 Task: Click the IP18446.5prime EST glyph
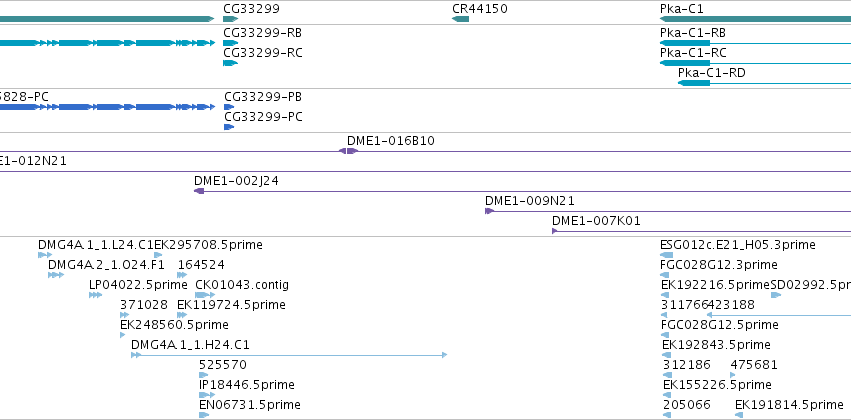(x=207, y=396)
